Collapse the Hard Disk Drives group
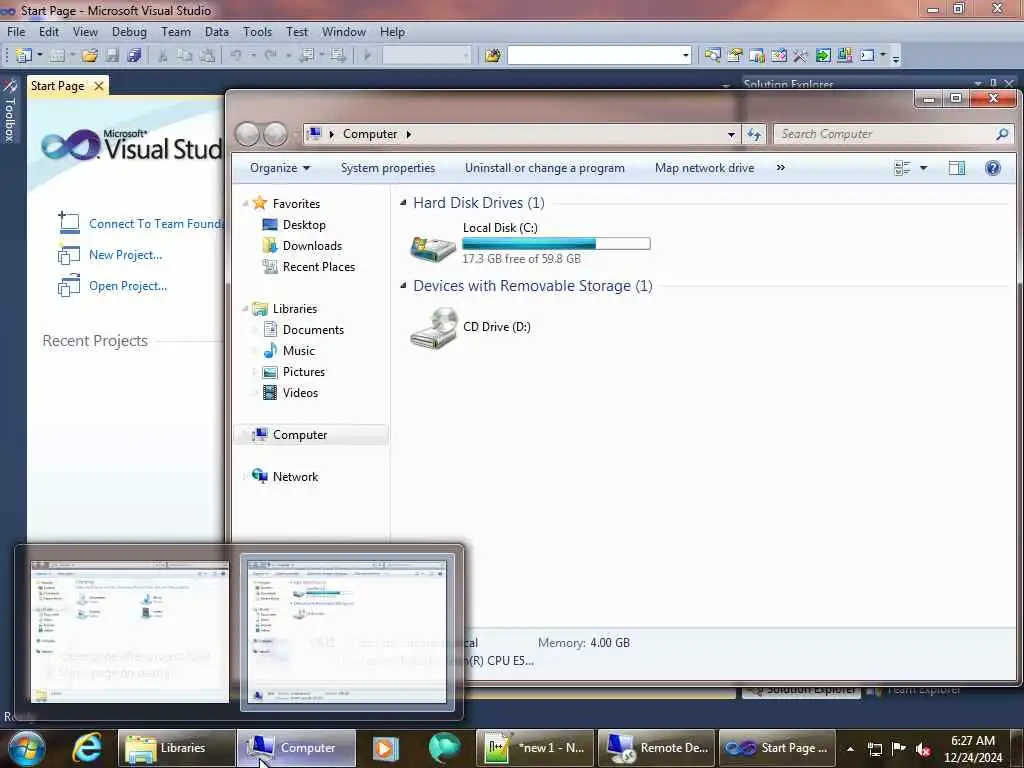Screen dimensions: 1024x768 tap(403, 202)
